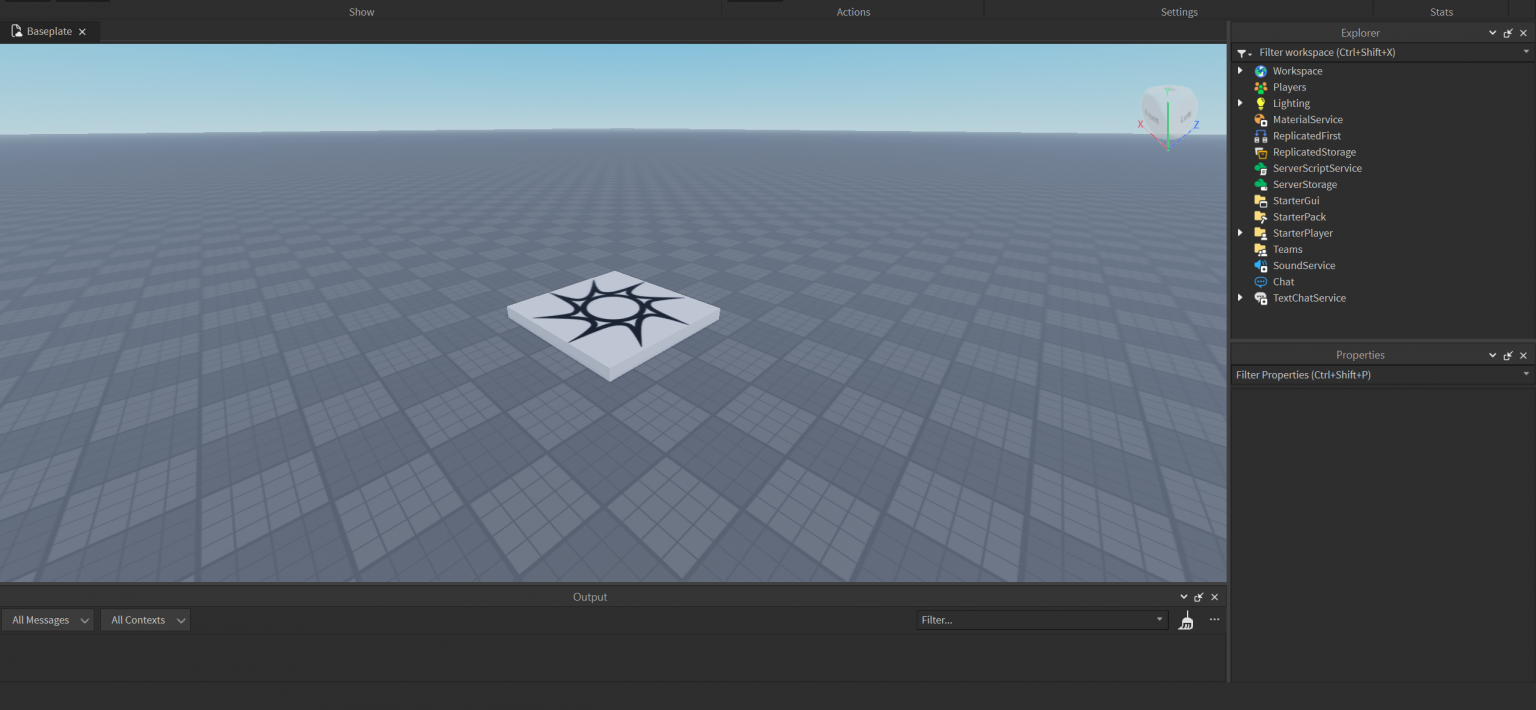Select the StarterGui folder icon
Image resolution: width=1536 pixels, height=710 pixels.
pos(1261,200)
